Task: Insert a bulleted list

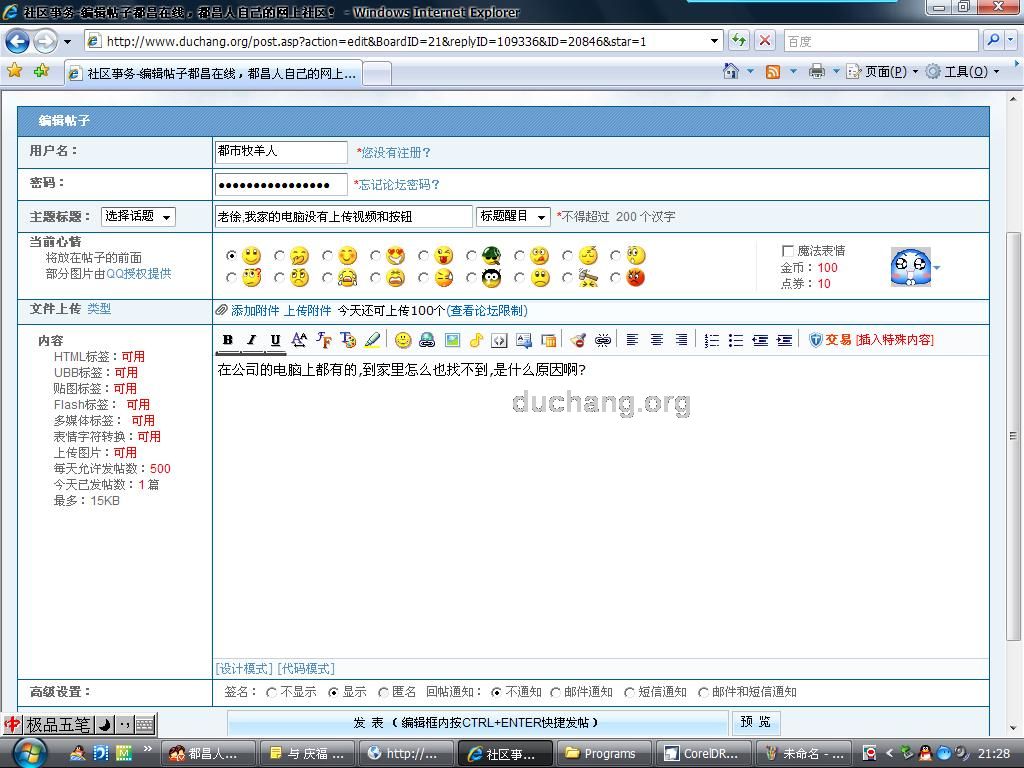Action: [x=735, y=340]
